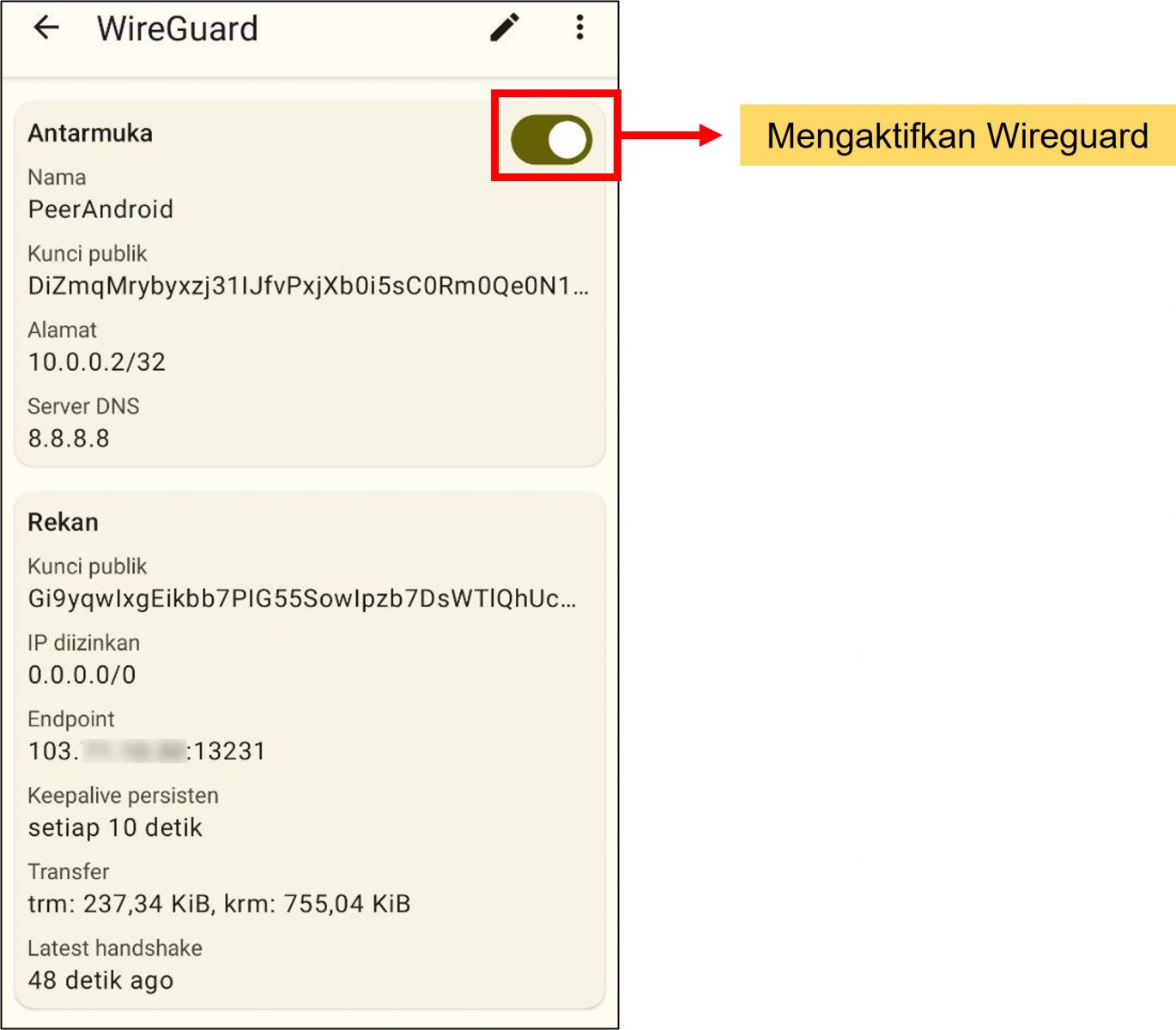Open the Rekan section header
Viewport: 1176px width, 1030px height.
(x=64, y=521)
